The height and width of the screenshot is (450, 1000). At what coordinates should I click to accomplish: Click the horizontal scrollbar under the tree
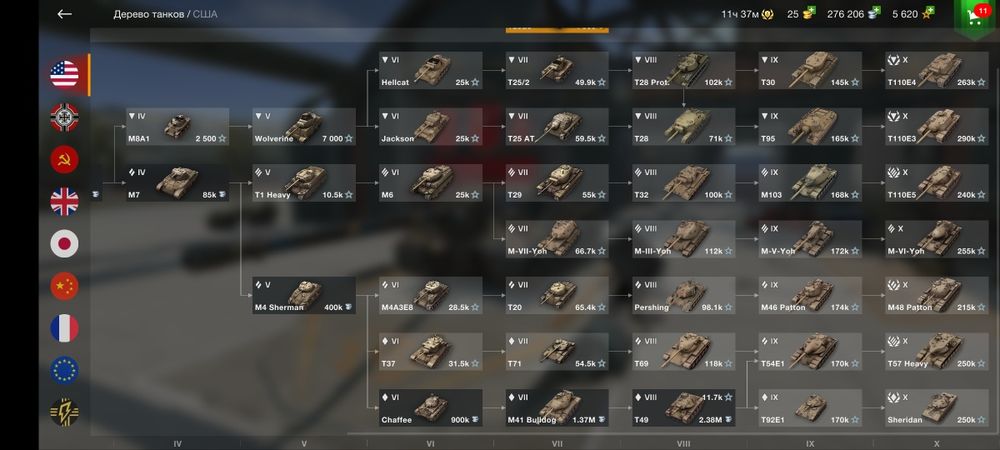pyautogui.click(x=670, y=433)
